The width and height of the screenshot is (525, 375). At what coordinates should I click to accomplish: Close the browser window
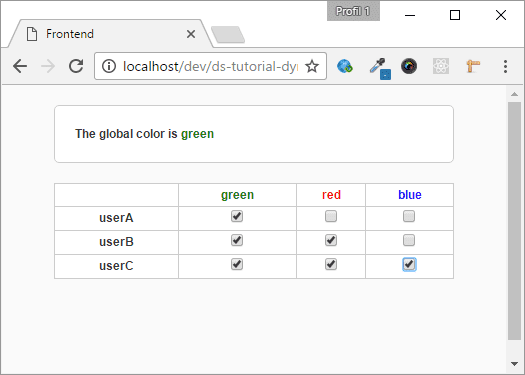coord(501,15)
